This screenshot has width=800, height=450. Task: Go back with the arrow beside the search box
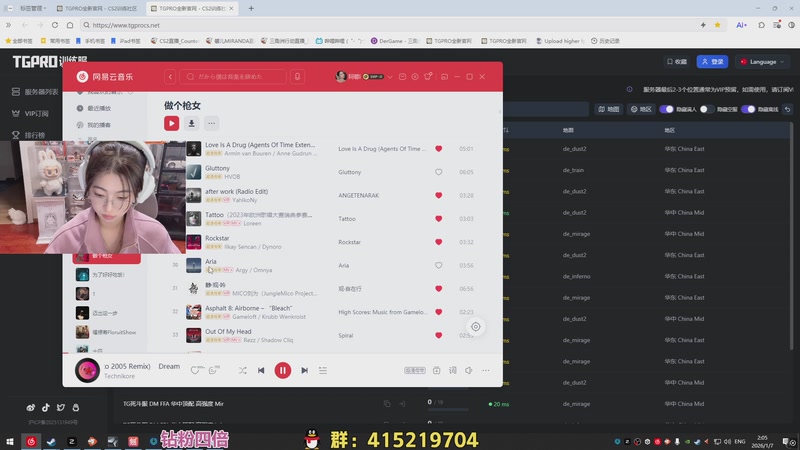(170, 77)
